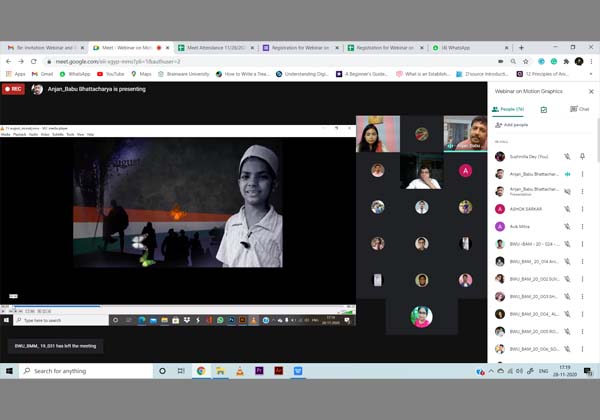Image resolution: width=600 pixels, height=420 pixels.
Task: Reload the Google Meet page
Action: [34, 61]
